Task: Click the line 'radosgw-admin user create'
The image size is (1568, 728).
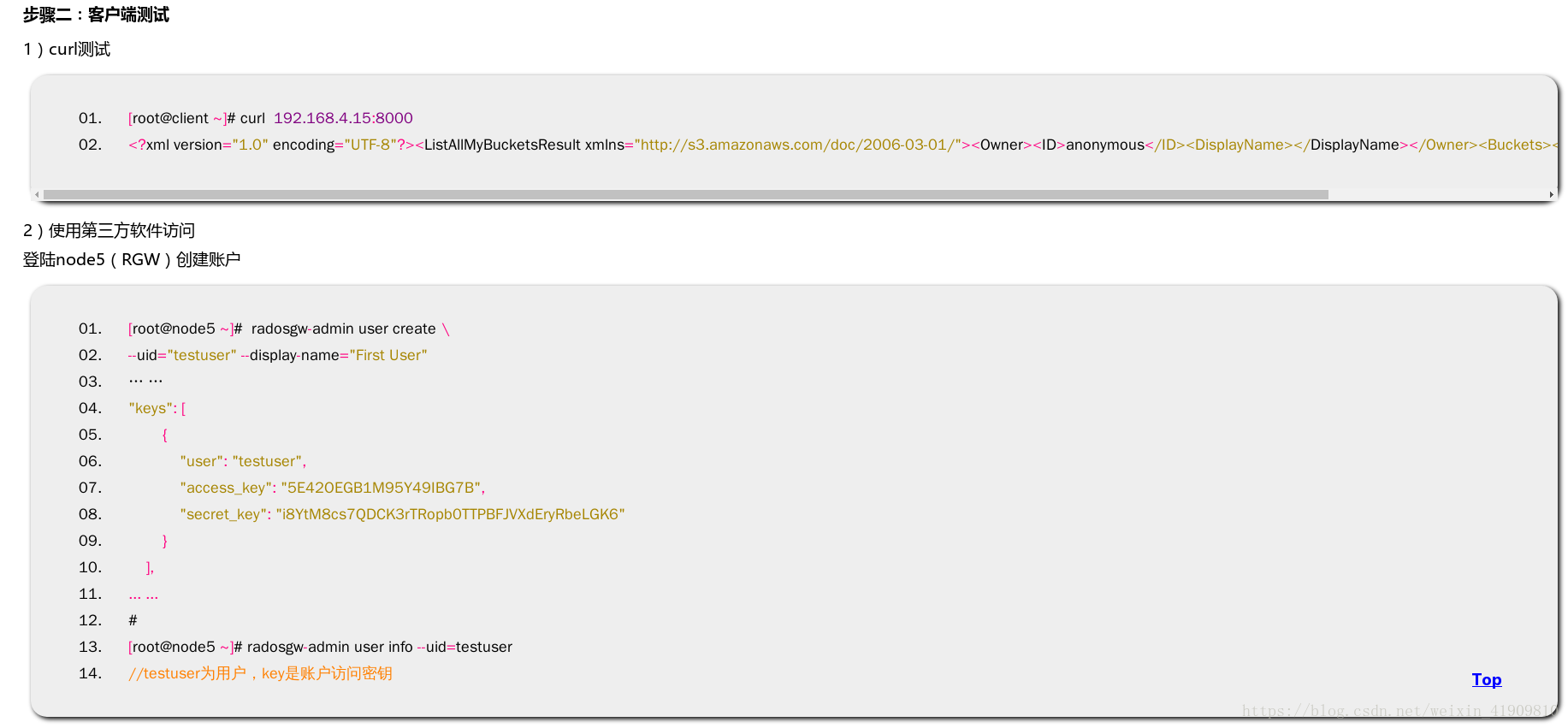Action: pyautogui.click(x=343, y=328)
